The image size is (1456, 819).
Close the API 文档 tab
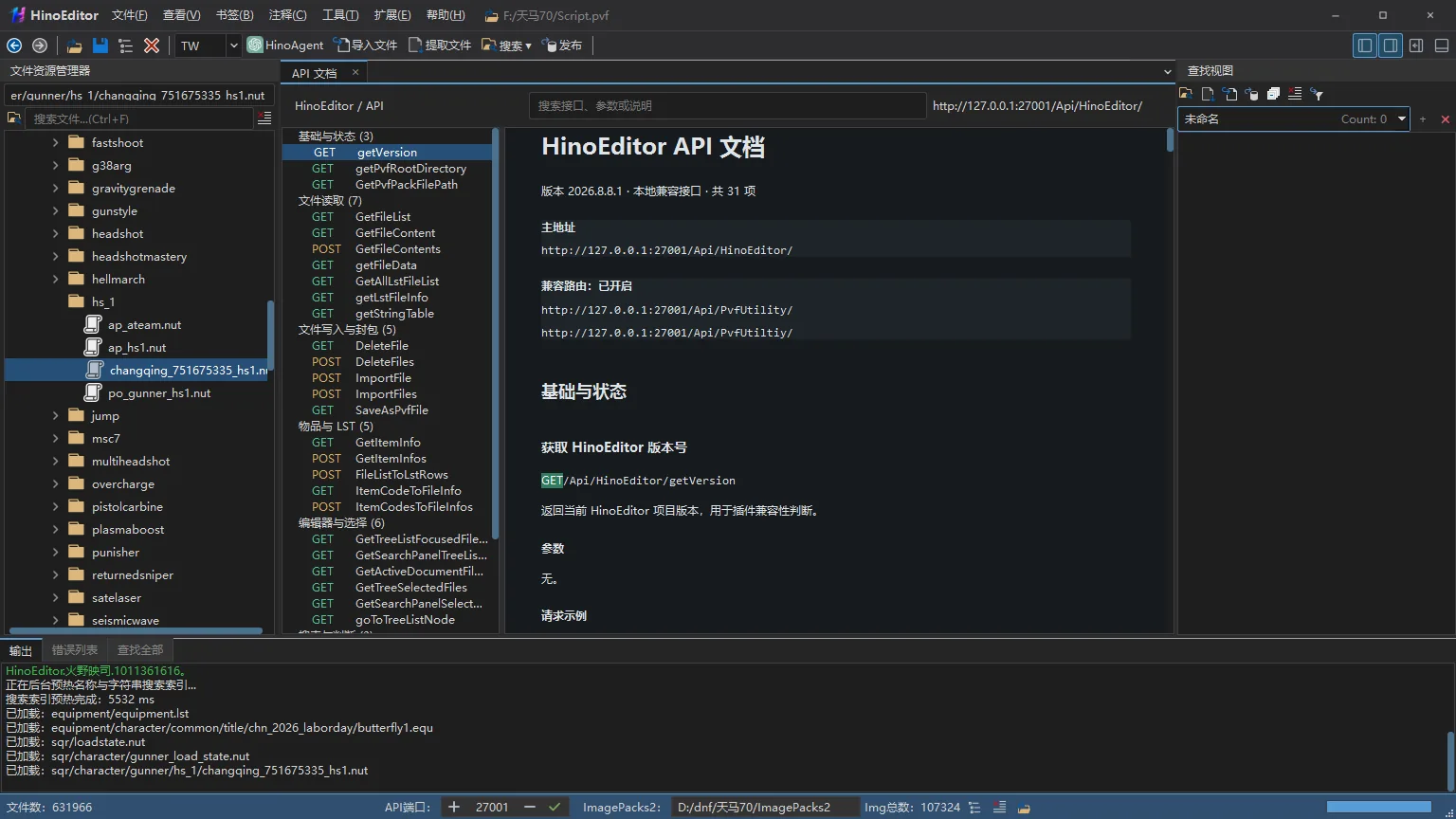coord(355,72)
